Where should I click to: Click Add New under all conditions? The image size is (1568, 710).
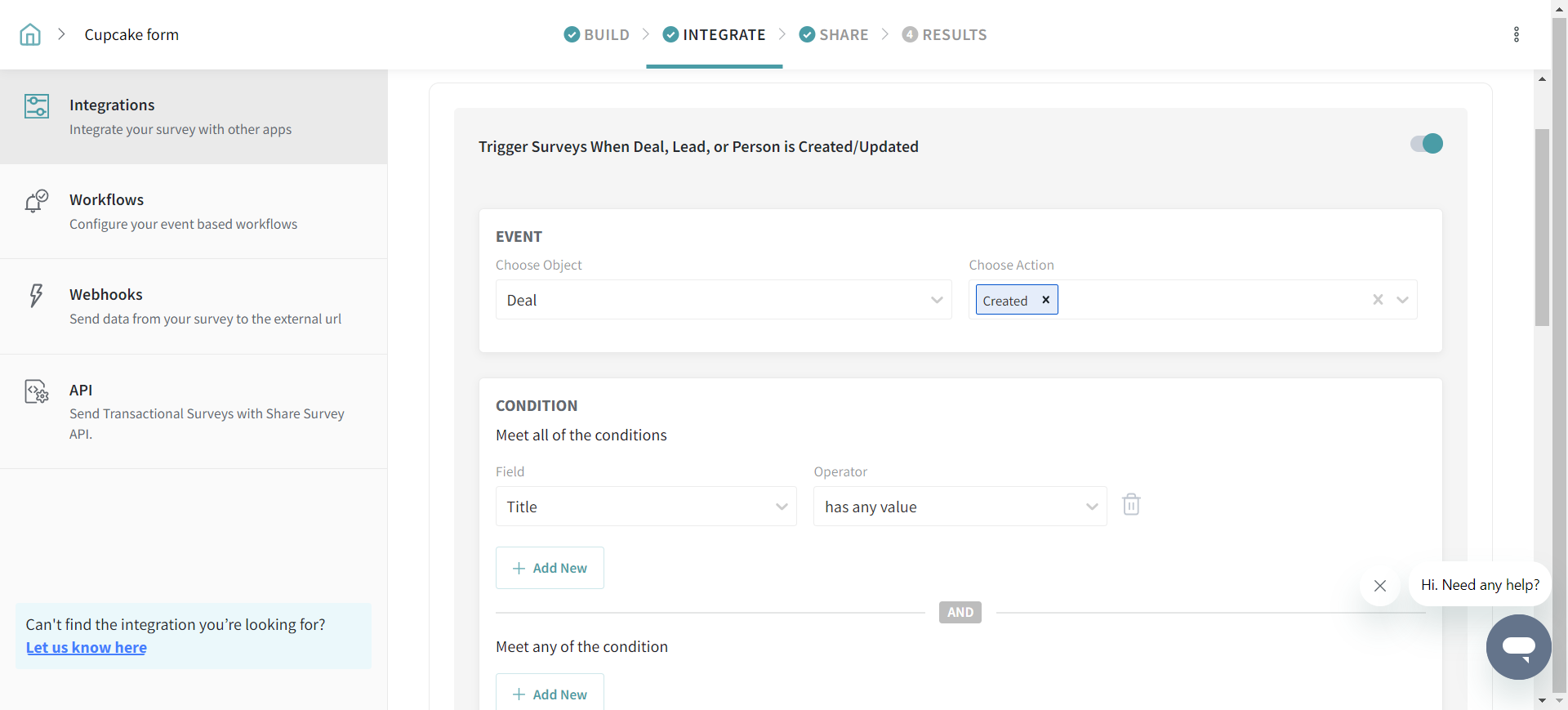550,568
